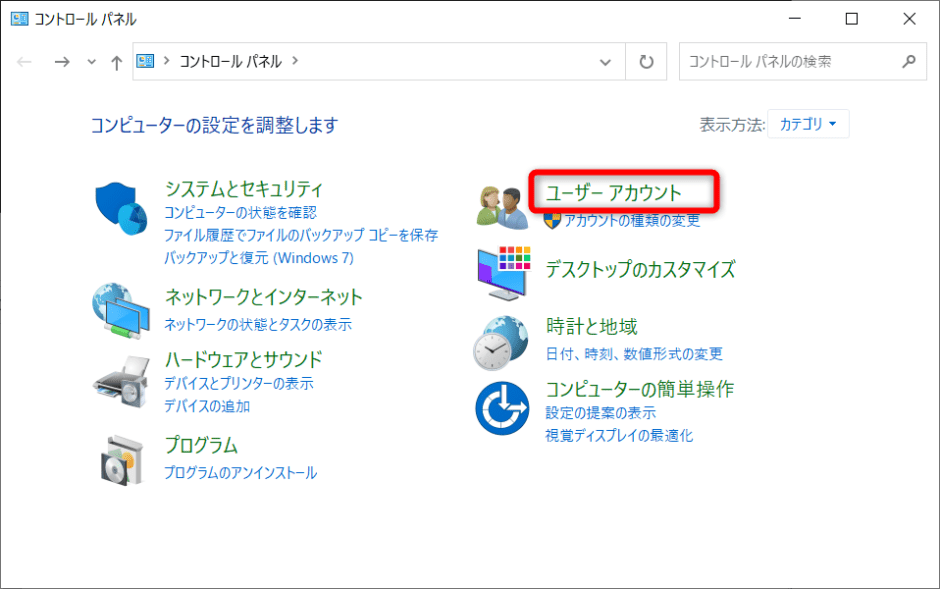Open the 表示方法 カテゴリ dropdown
This screenshot has width=940, height=589.
pyautogui.click(x=808, y=123)
